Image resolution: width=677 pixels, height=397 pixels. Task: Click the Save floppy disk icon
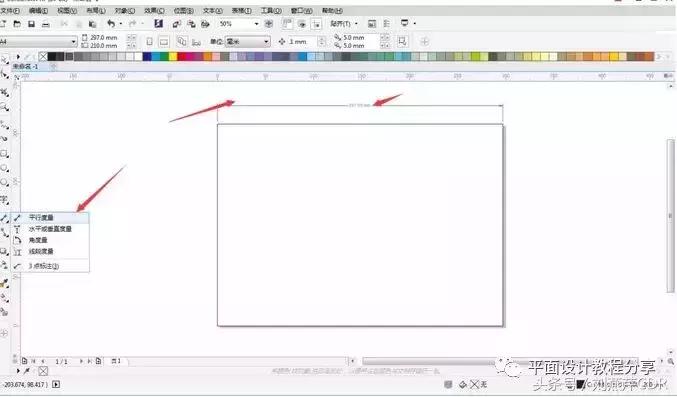pyautogui.click(x=31, y=24)
